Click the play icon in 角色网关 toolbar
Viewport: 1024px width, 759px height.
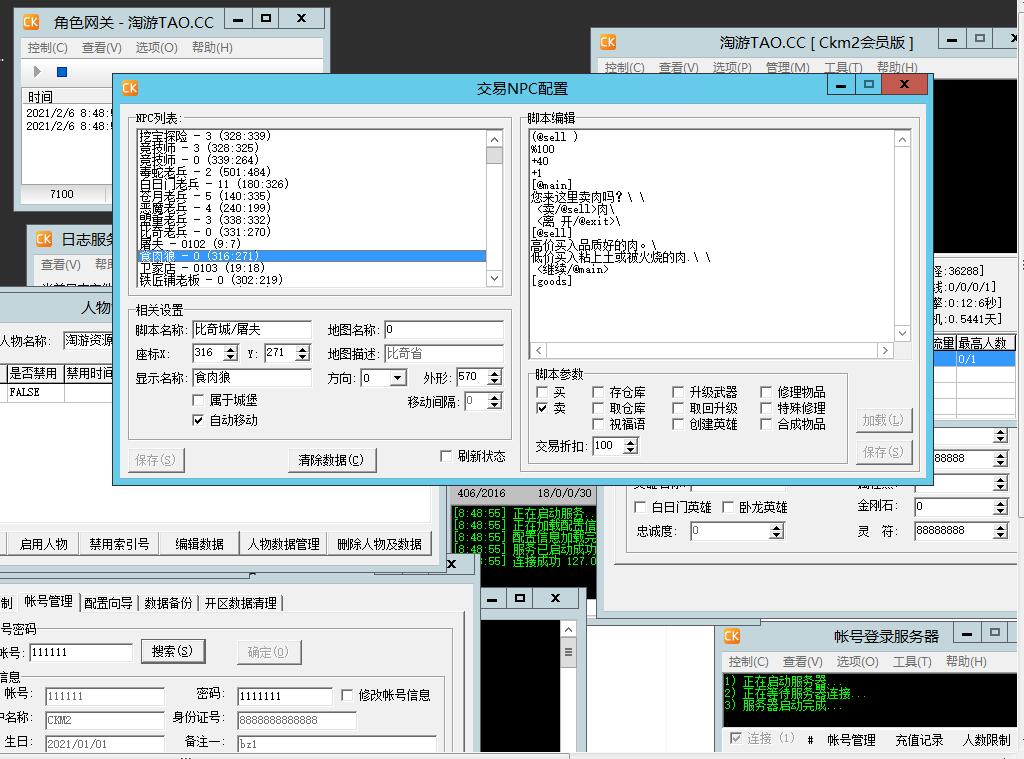(37, 72)
